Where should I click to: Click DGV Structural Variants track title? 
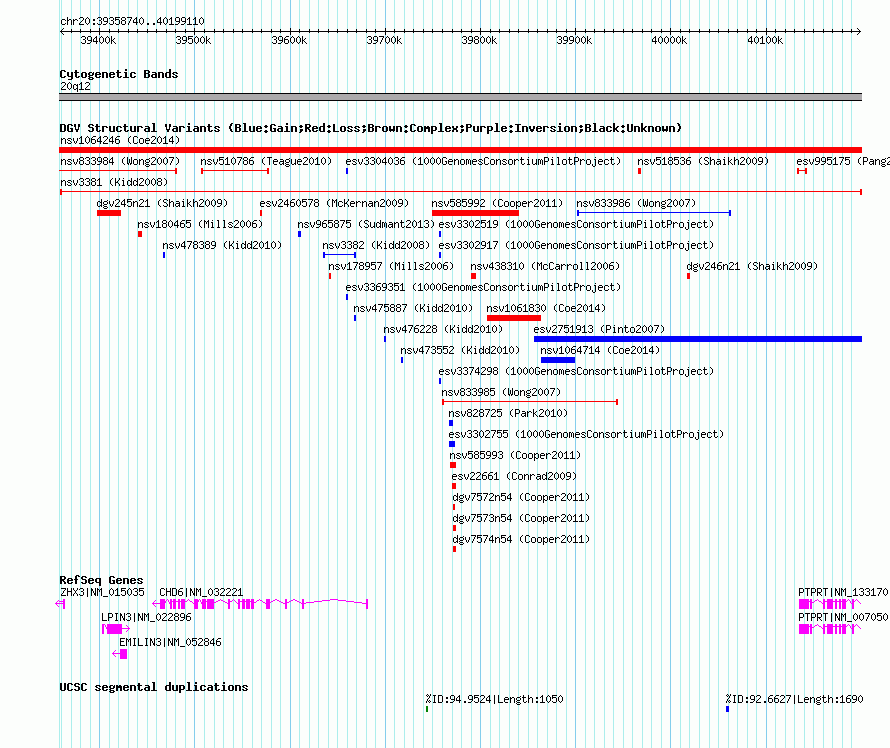click(371, 128)
